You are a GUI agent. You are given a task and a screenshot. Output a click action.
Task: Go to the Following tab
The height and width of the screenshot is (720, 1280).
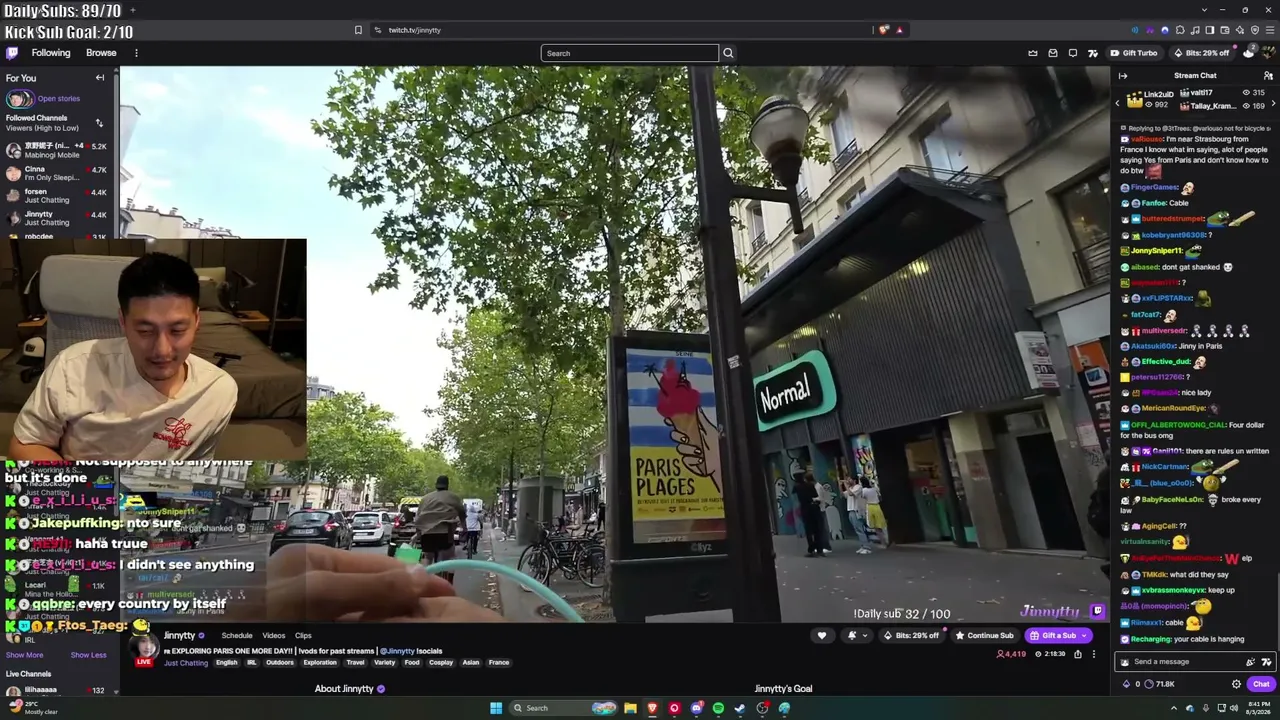[x=51, y=53]
